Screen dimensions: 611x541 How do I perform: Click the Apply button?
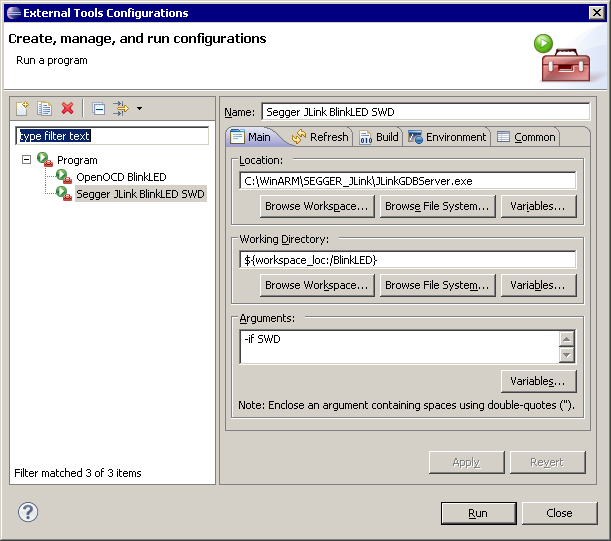tap(466, 462)
